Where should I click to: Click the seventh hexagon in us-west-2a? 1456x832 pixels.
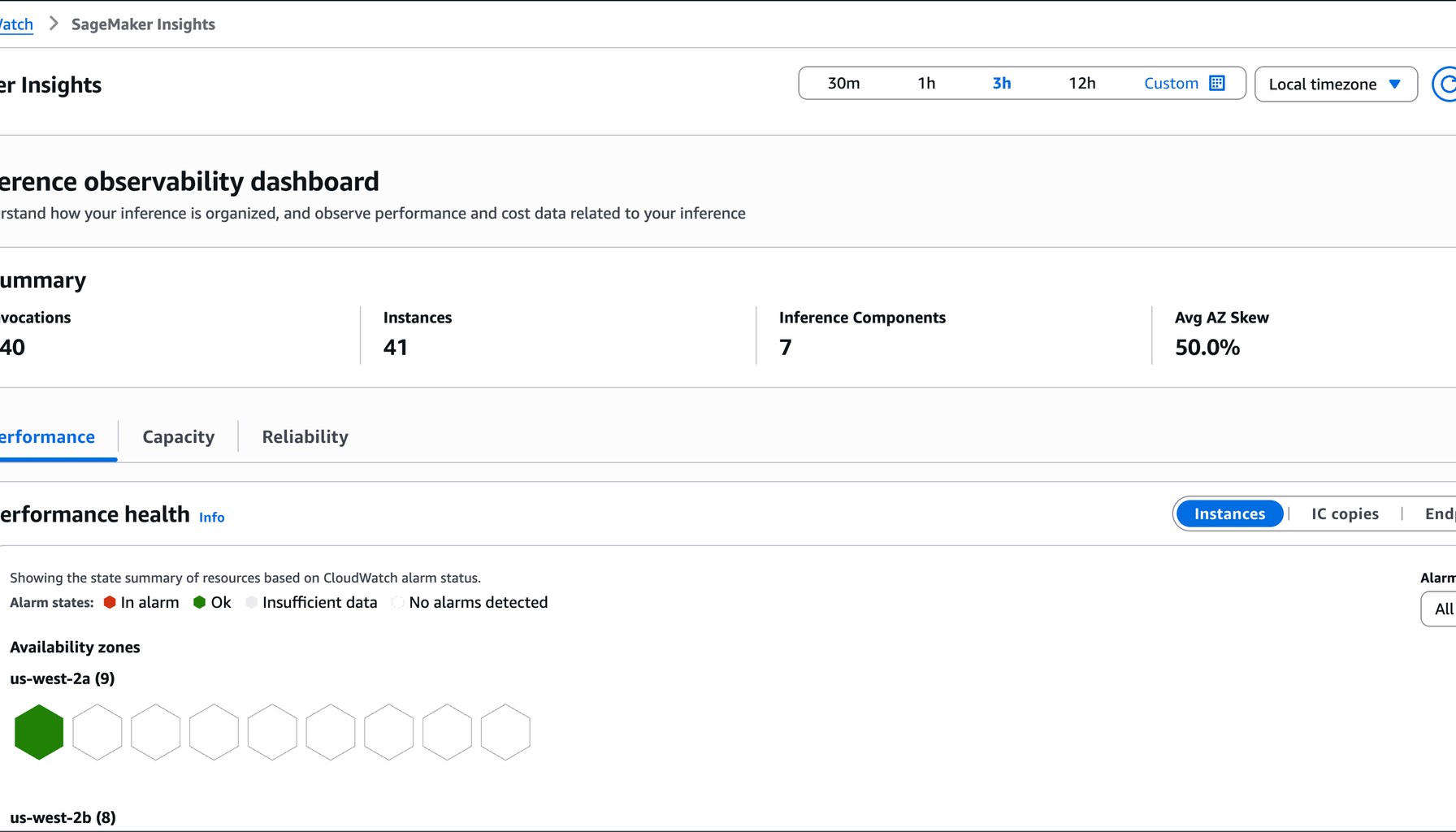point(389,732)
